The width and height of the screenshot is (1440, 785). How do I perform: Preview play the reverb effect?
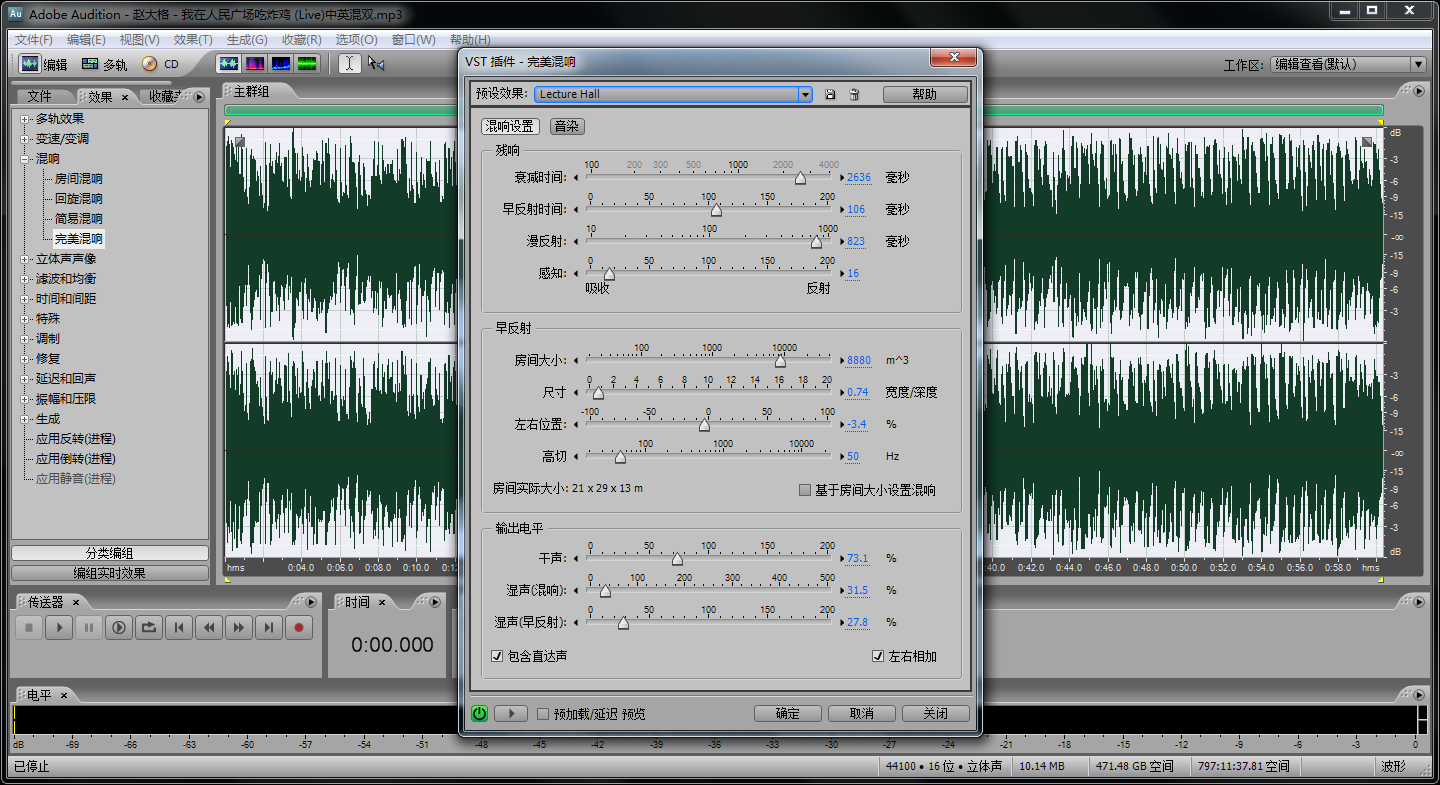tap(511, 713)
